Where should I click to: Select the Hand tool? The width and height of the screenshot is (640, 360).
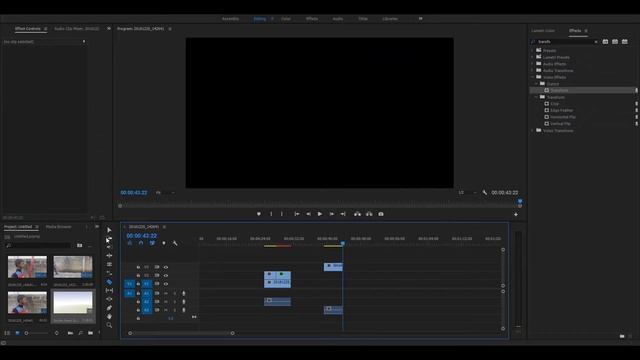pos(109,316)
